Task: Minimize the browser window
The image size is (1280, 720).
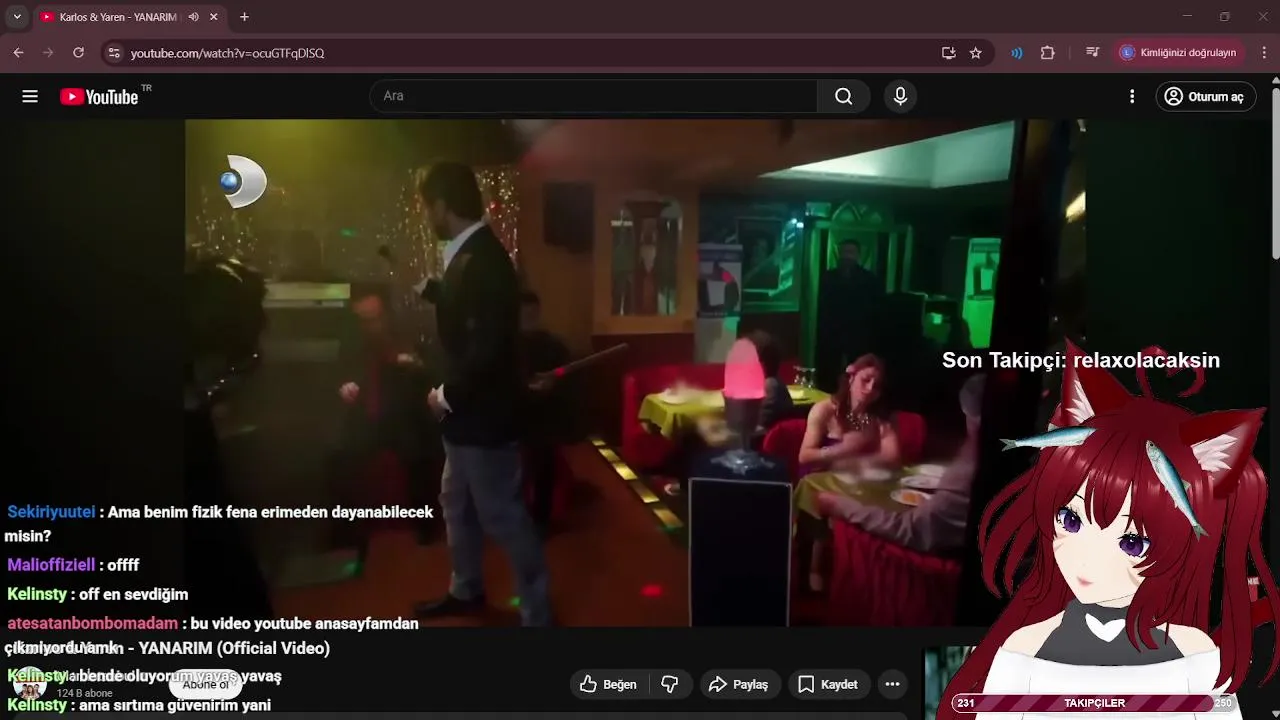Action: 1187,16
